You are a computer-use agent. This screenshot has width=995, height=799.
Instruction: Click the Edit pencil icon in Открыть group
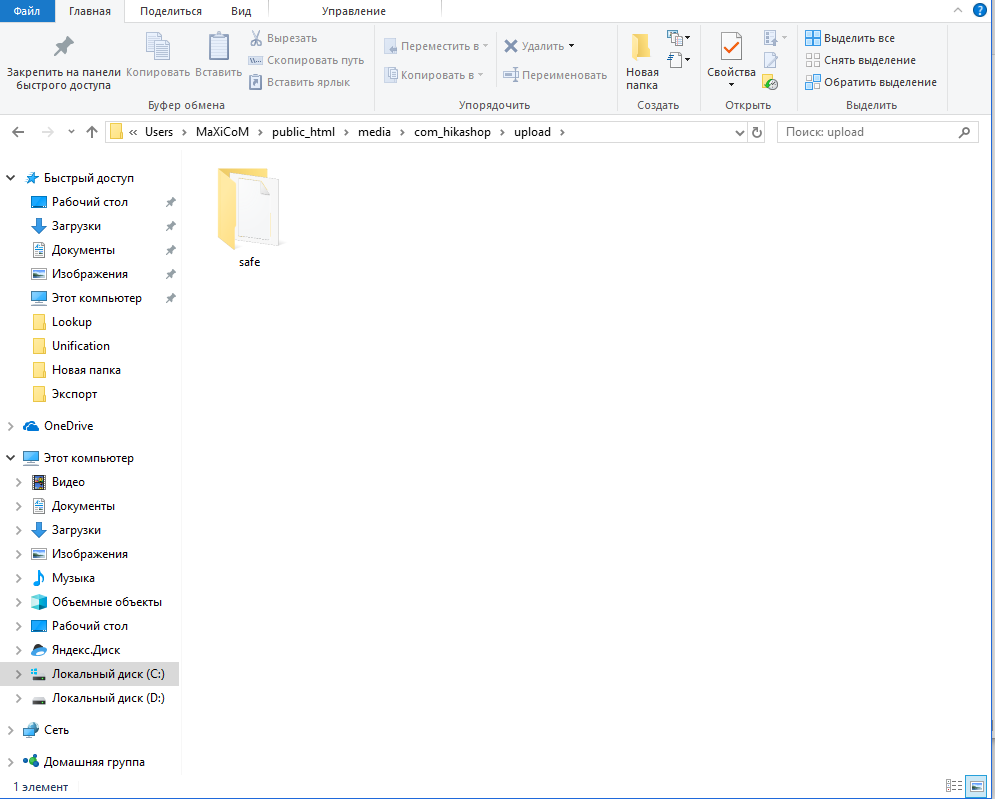[770, 60]
